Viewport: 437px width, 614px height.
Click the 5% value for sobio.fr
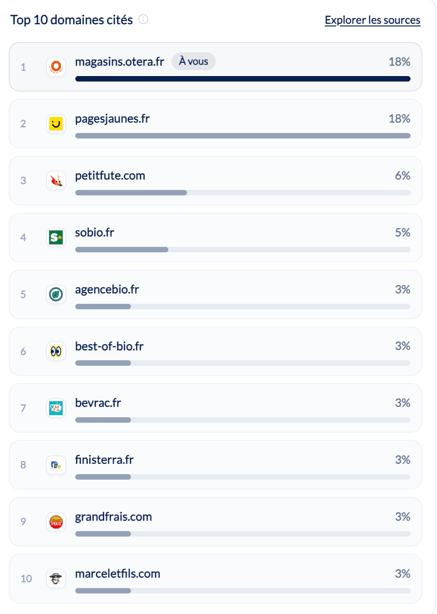[403, 233]
